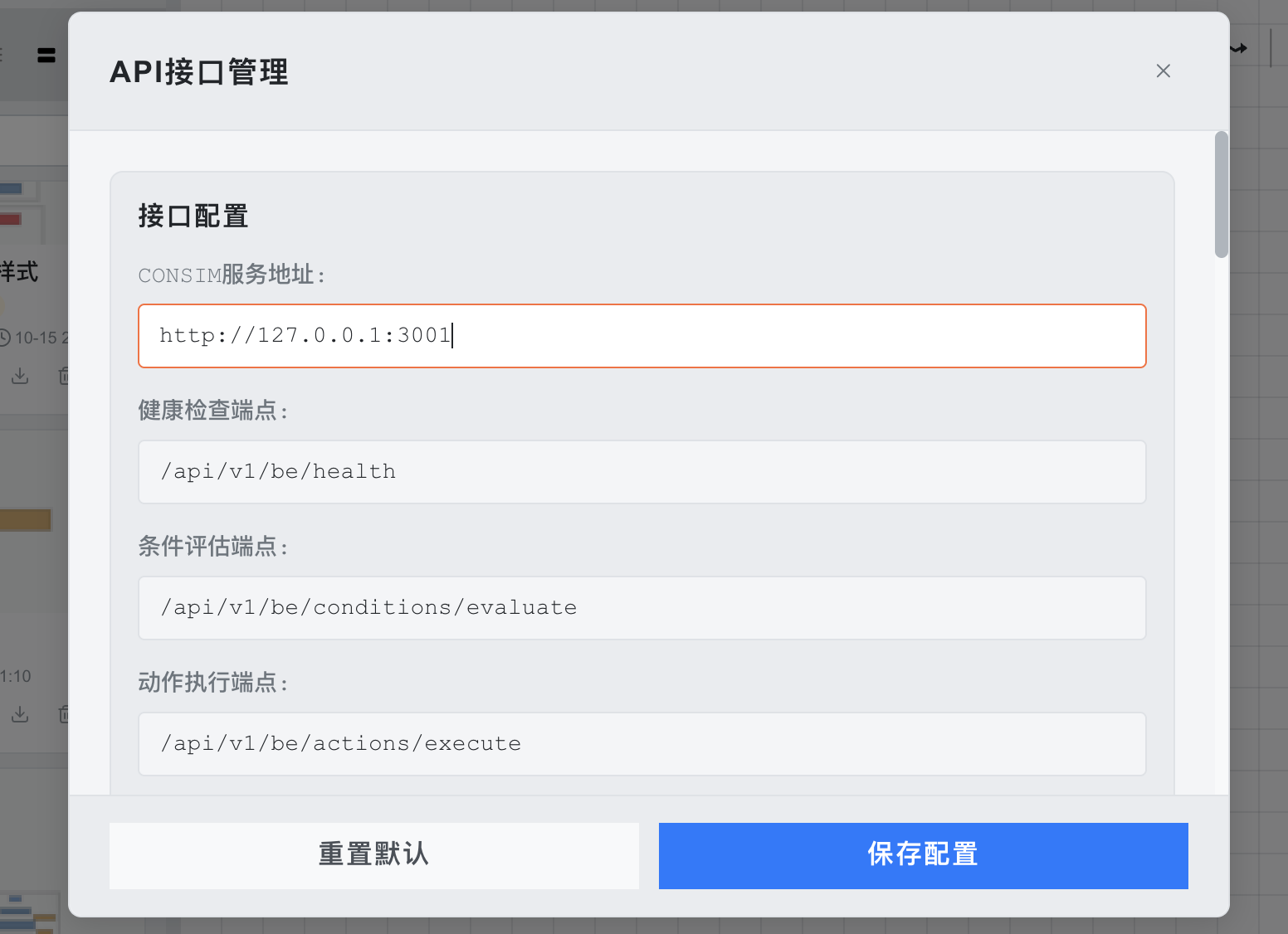Open the hamburger menu at the top left

[46, 55]
